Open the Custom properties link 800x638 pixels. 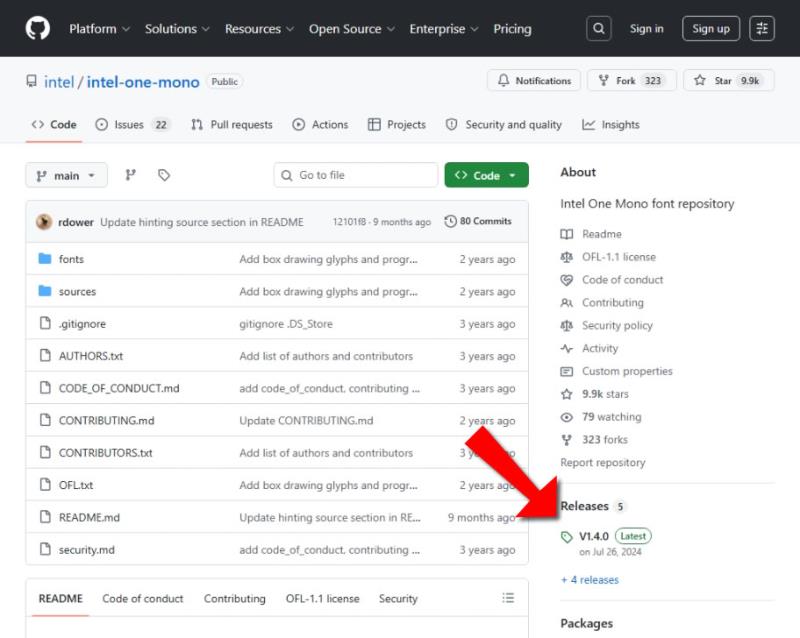[627, 371]
